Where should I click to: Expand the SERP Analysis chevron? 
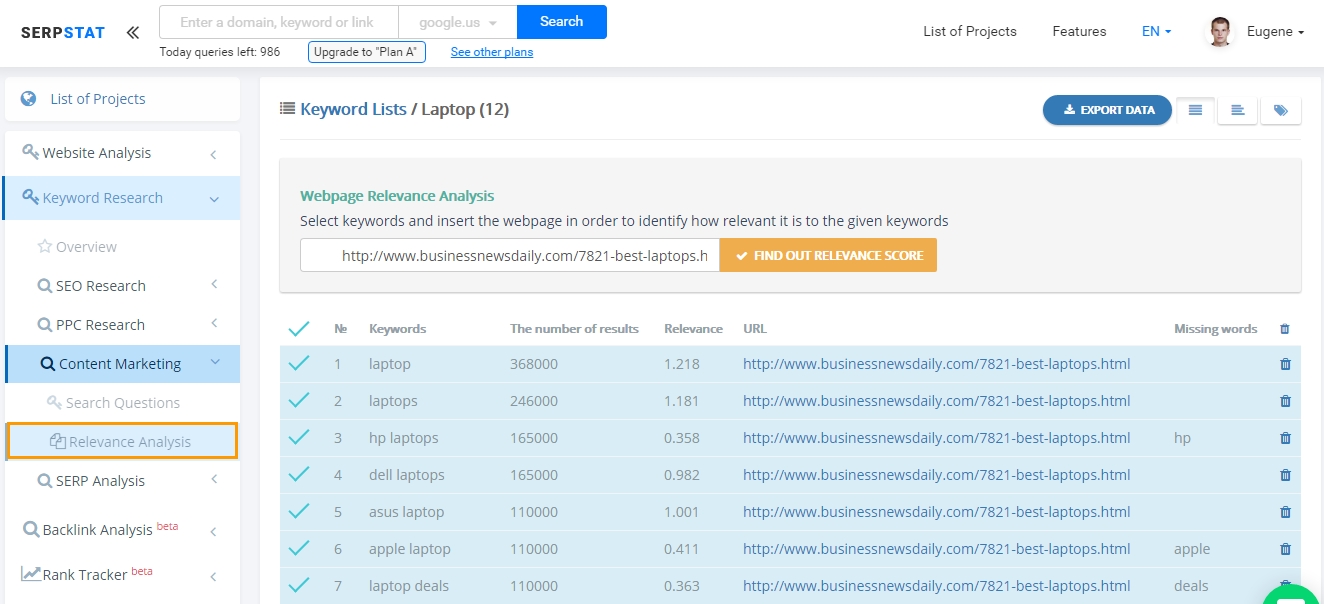(214, 480)
